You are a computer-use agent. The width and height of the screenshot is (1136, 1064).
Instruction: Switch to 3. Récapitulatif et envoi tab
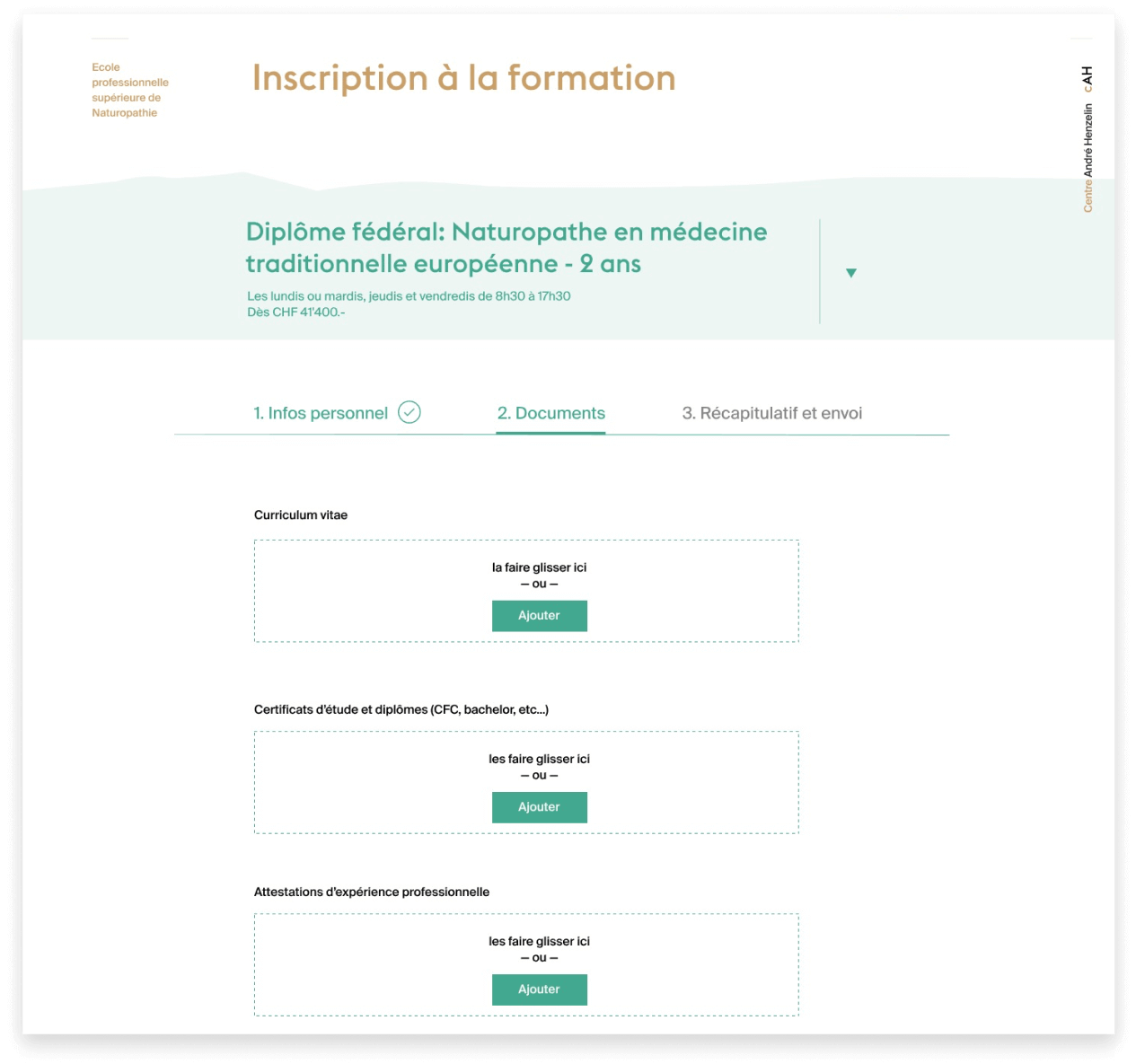pyautogui.click(x=771, y=413)
